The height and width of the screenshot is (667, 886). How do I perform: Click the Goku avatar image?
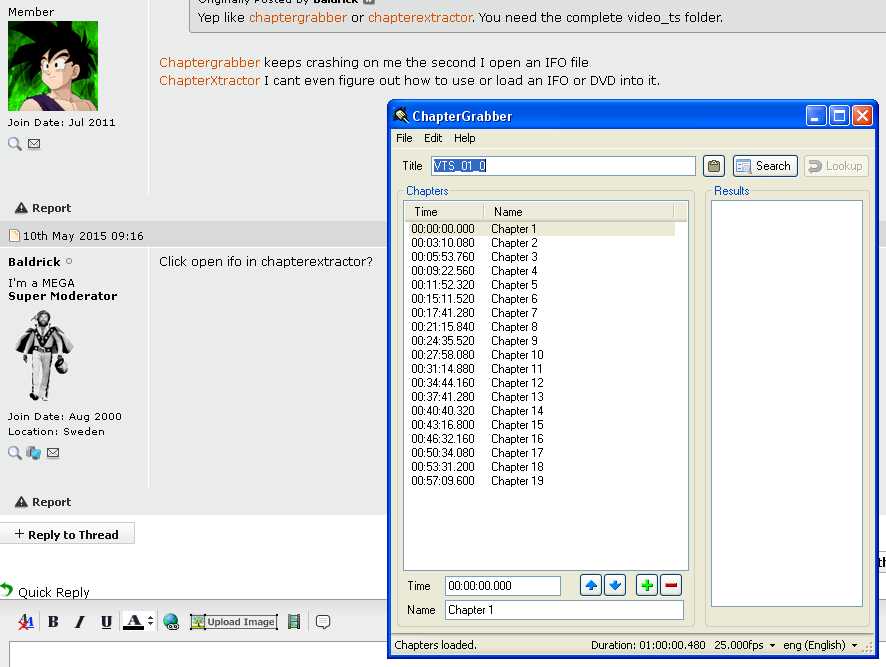pyautogui.click(x=53, y=66)
